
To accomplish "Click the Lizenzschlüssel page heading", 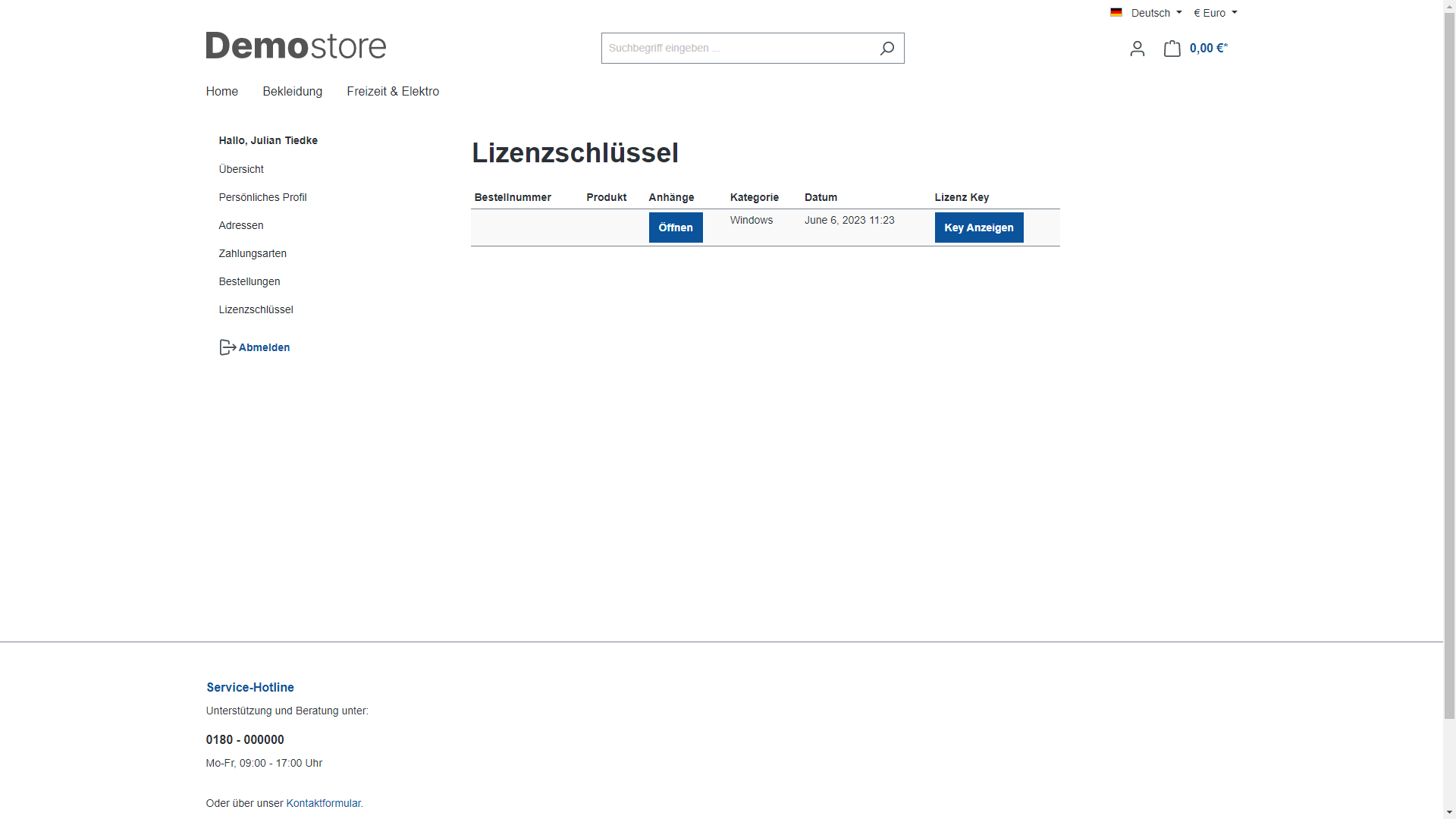I will [x=575, y=153].
